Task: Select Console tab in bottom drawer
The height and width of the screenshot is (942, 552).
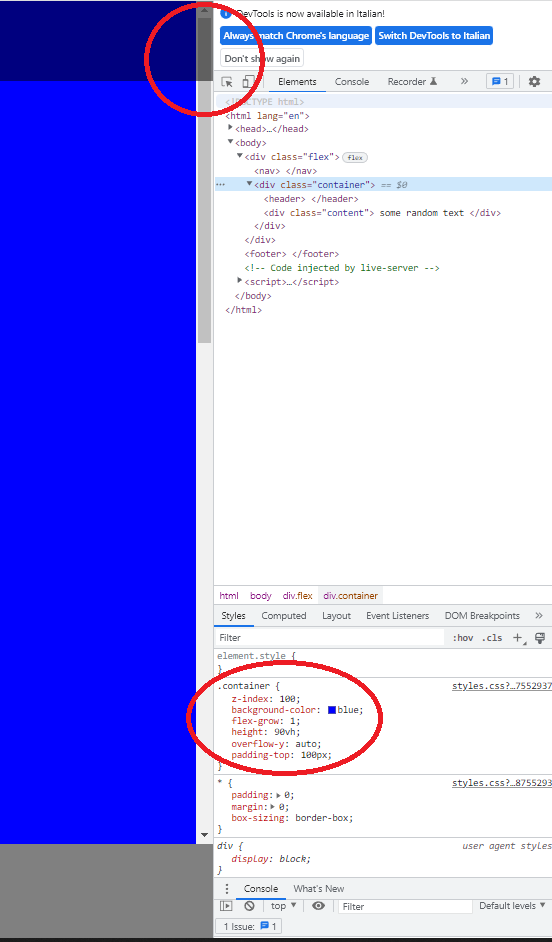Action: (261, 889)
